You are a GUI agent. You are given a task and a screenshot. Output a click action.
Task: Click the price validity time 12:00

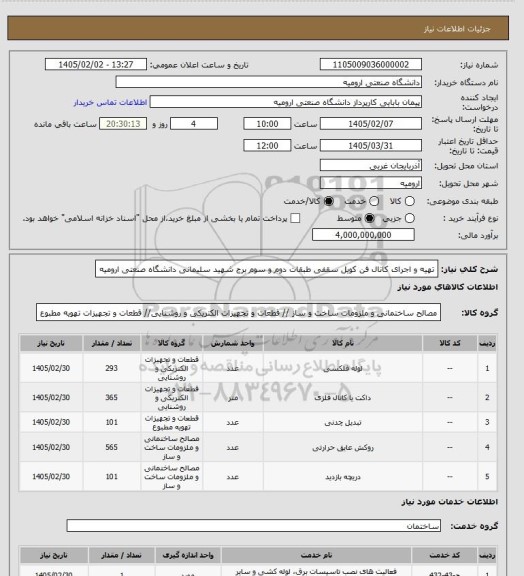(267, 145)
